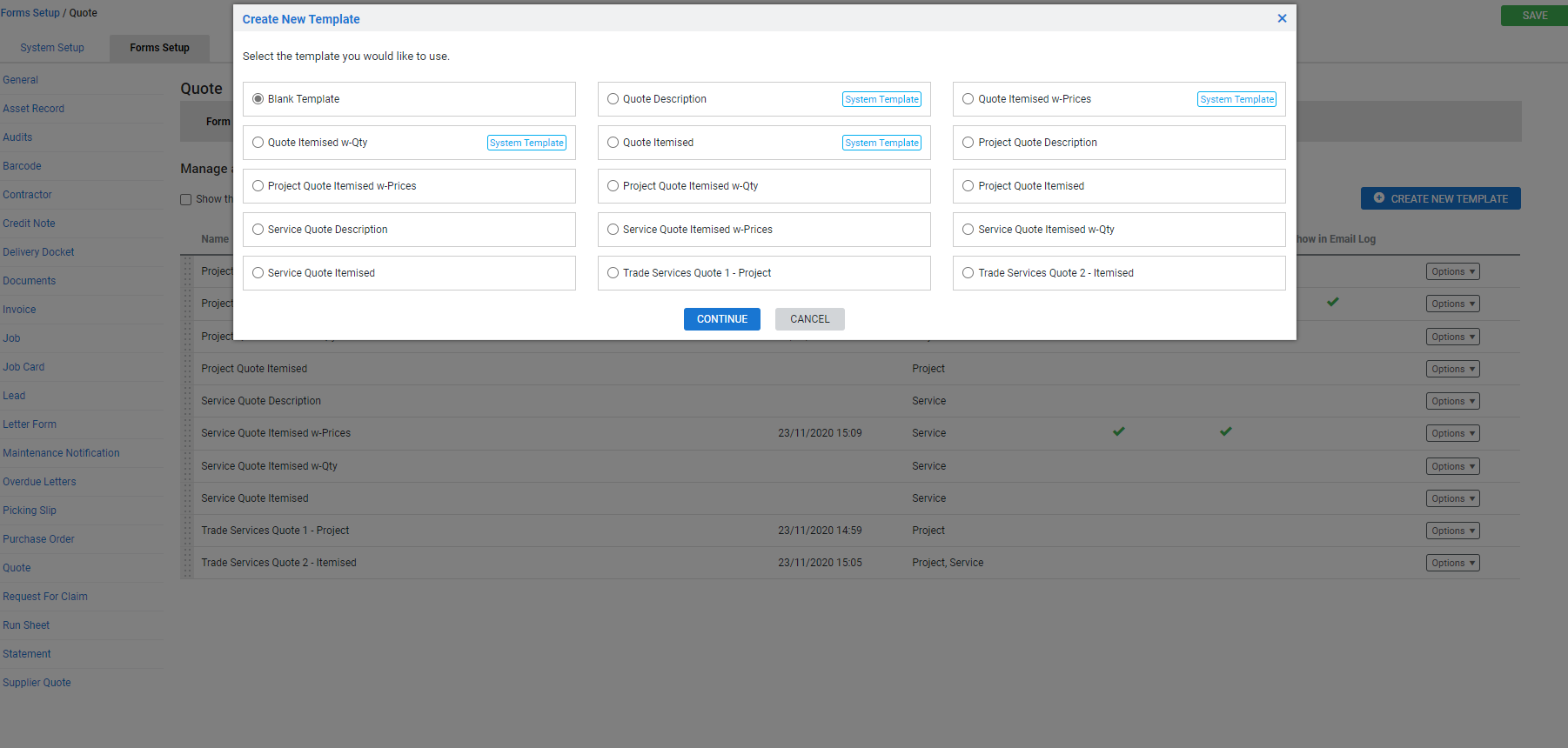
Task: Click the drag handle for Trade Services Quote 2 row
Action: point(187,563)
